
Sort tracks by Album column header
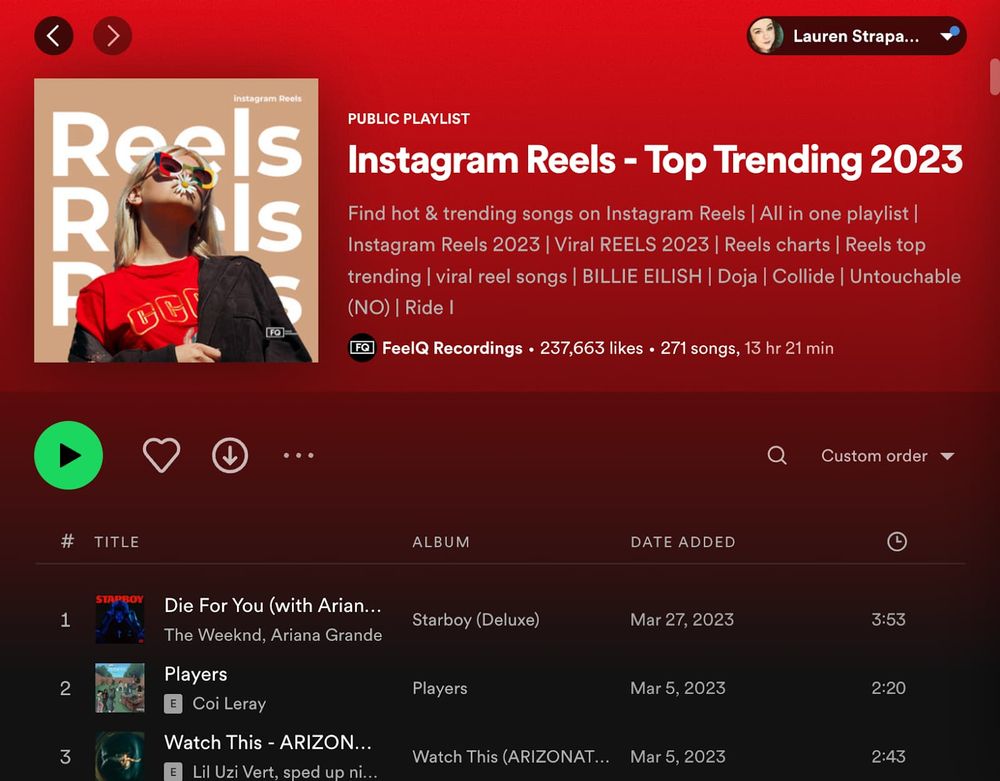(x=441, y=542)
